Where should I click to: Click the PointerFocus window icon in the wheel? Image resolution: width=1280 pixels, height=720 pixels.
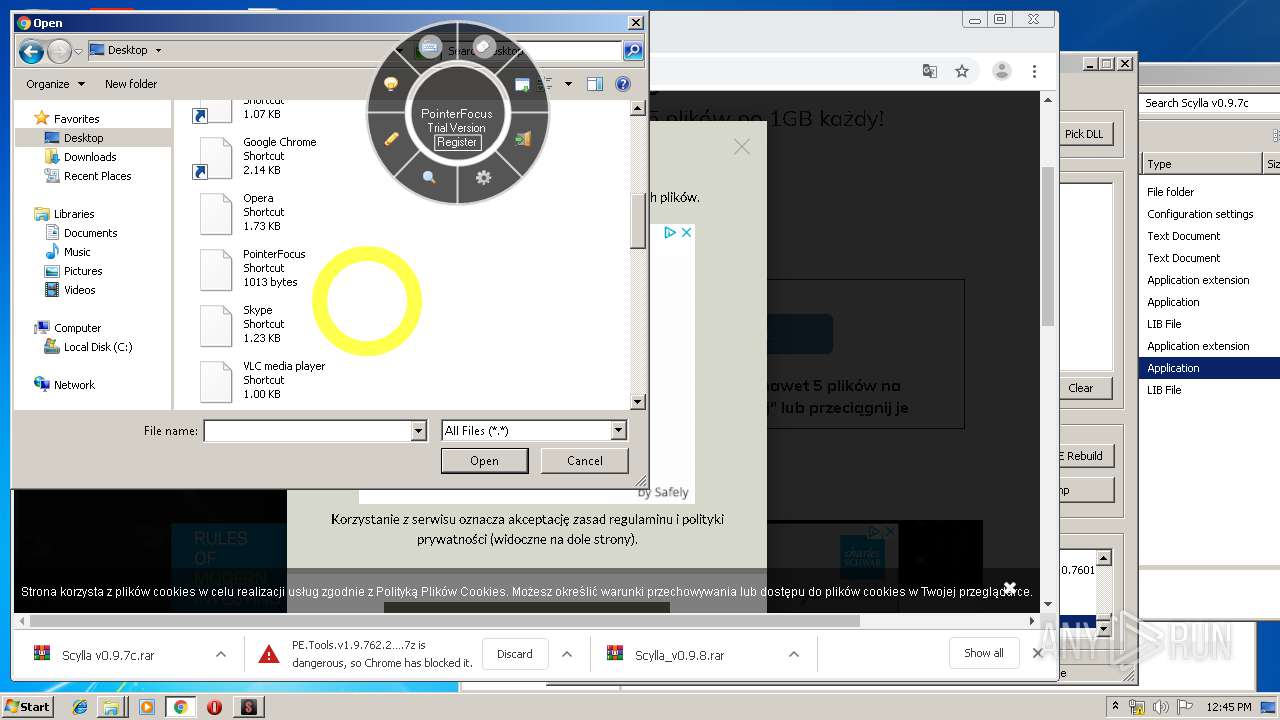(x=522, y=85)
